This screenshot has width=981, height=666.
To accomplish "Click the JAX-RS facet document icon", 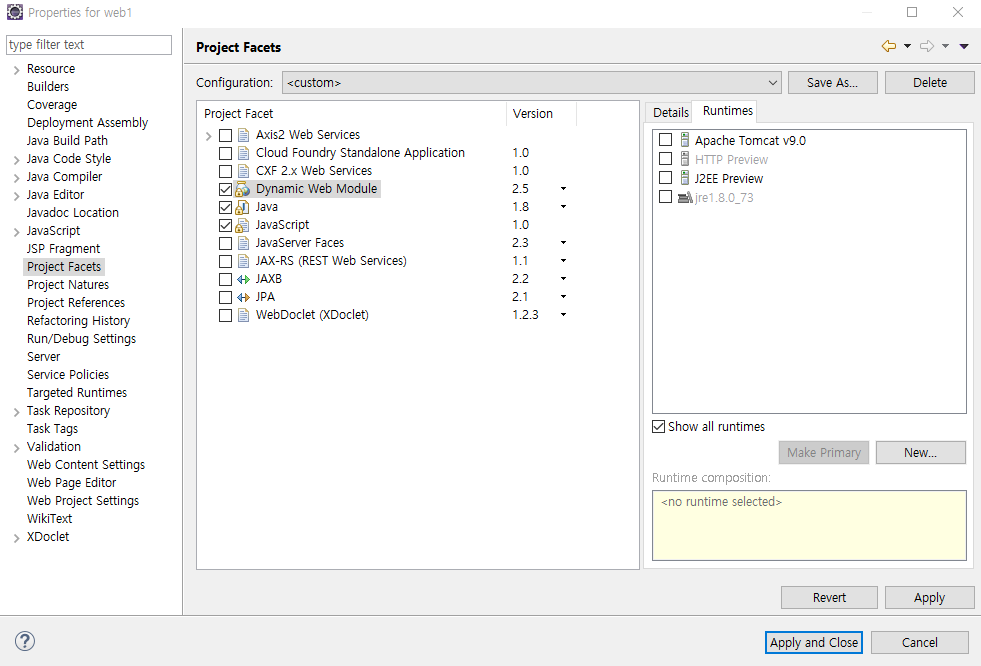I will coord(243,261).
